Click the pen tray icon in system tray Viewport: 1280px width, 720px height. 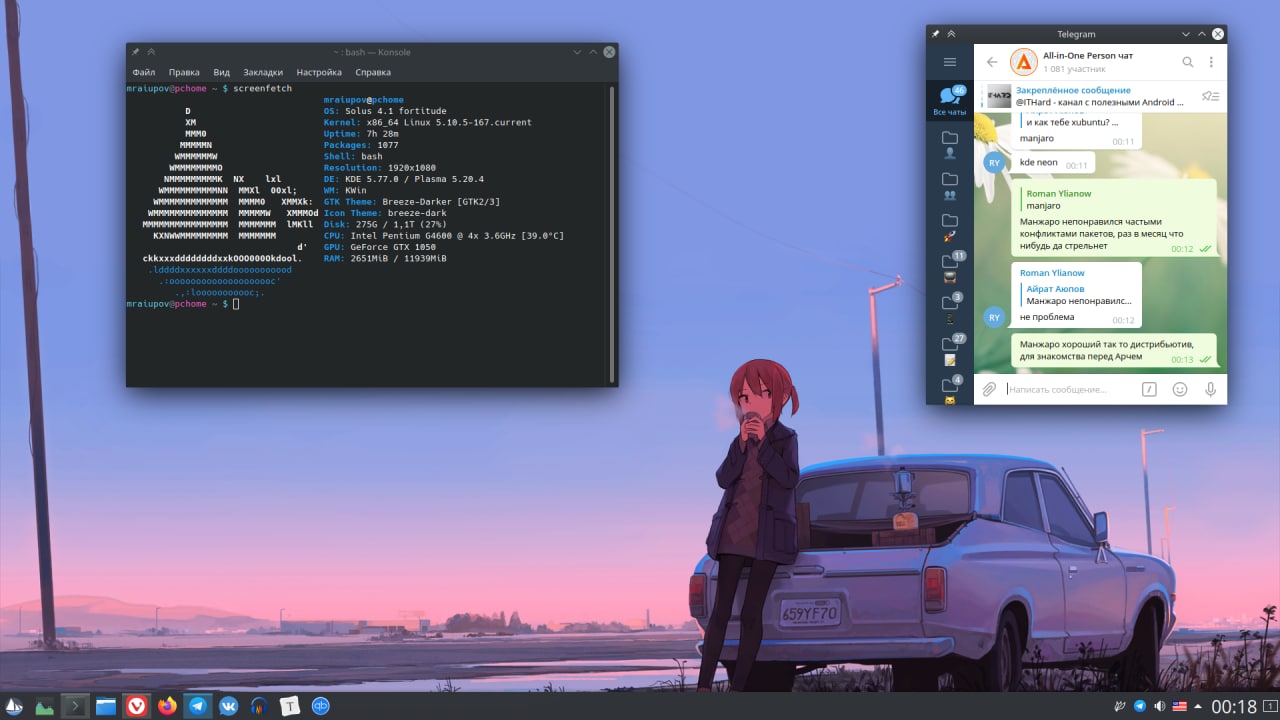coord(1121,706)
